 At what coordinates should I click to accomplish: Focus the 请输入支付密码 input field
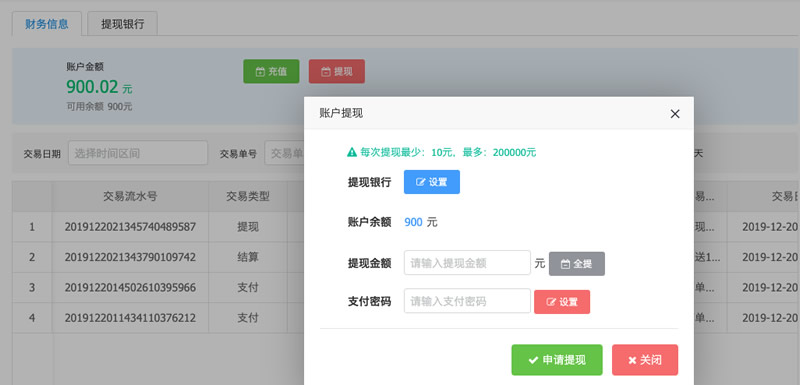click(x=467, y=301)
